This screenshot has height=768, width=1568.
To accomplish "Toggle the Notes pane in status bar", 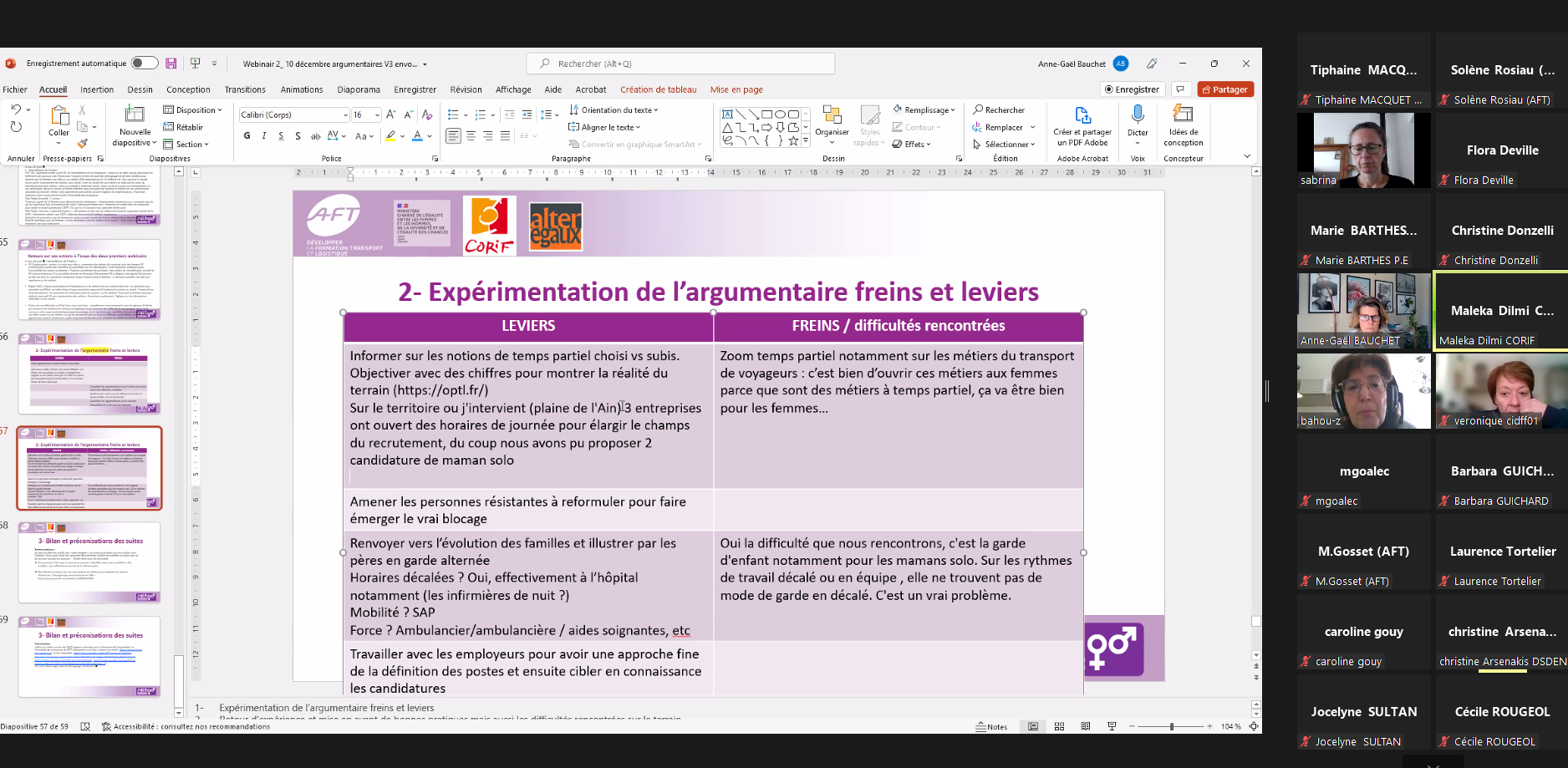I will pyautogui.click(x=991, y=726).
